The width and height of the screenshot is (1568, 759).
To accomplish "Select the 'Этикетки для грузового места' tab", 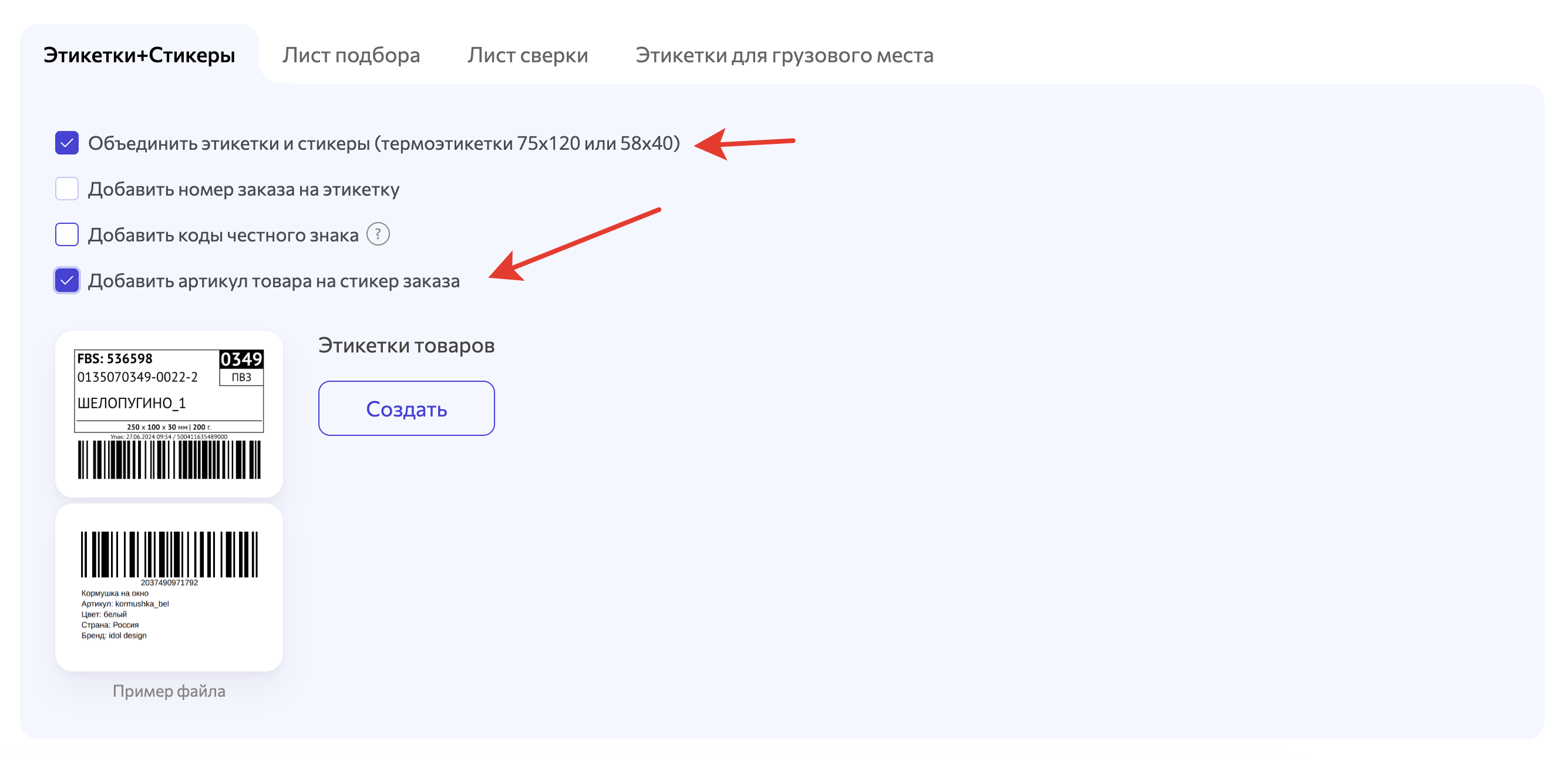I will pyautogui.click(x=784, y=55).
